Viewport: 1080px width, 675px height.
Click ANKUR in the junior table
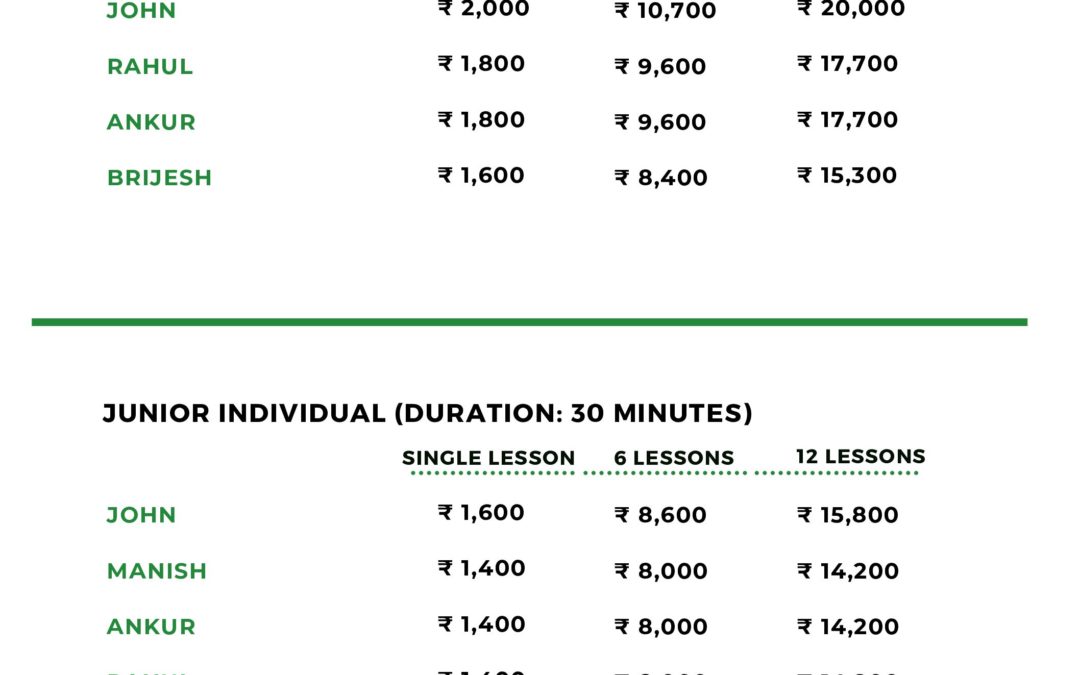coord(151,627)
